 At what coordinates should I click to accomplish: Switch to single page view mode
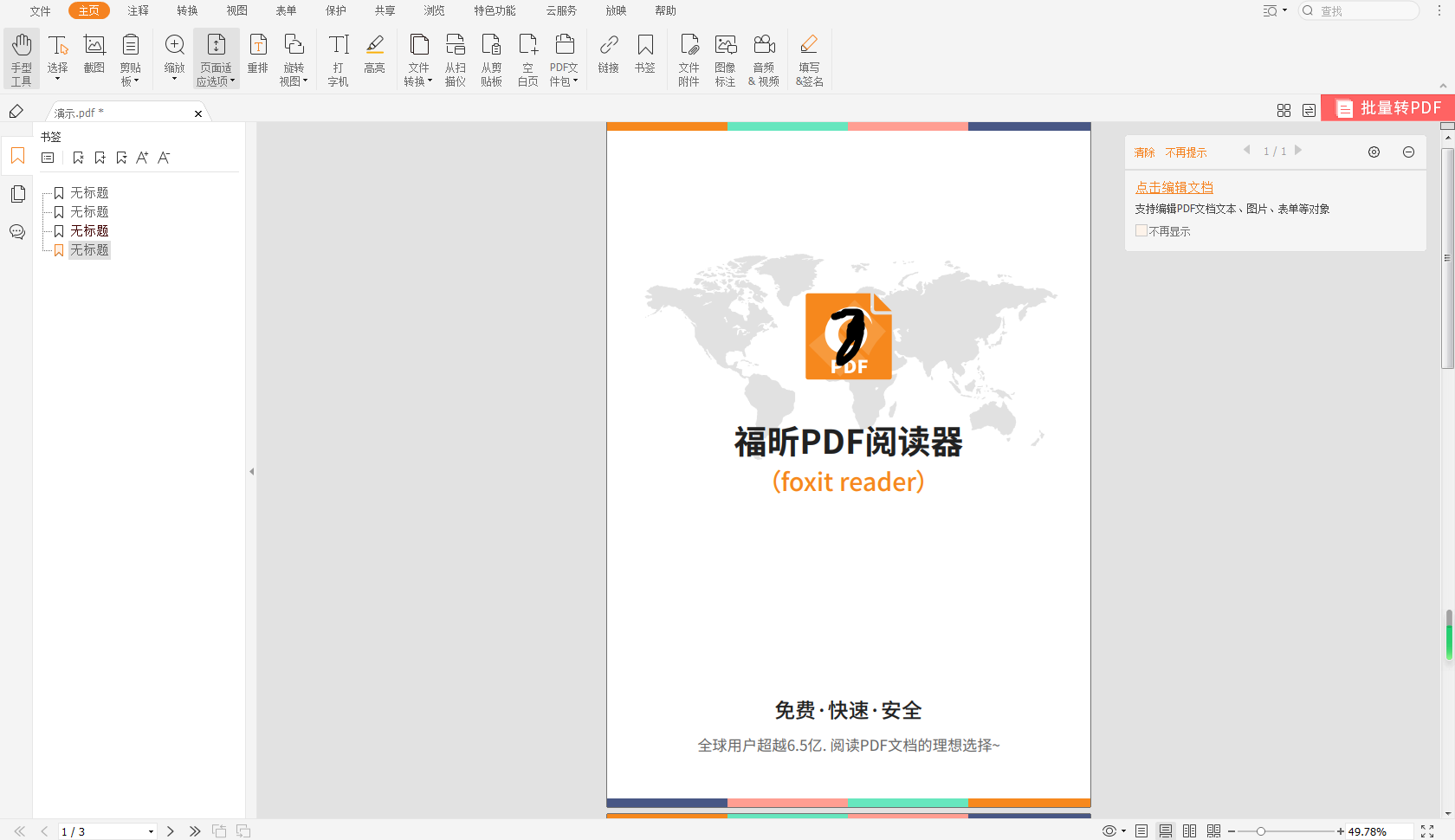click(1141, 831)
